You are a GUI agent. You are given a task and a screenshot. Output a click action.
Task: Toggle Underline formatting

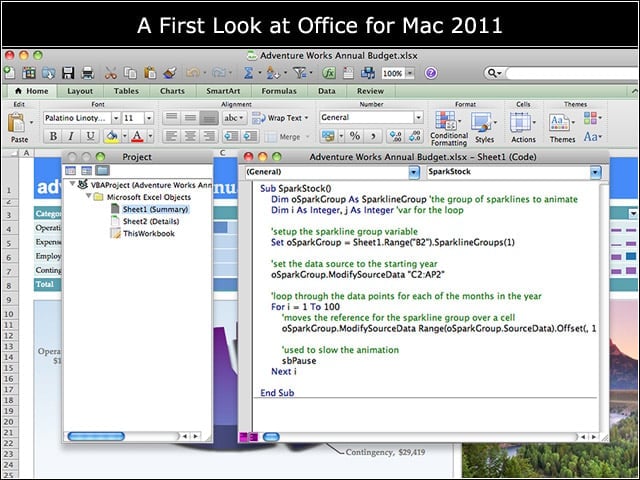click(90, 136)
